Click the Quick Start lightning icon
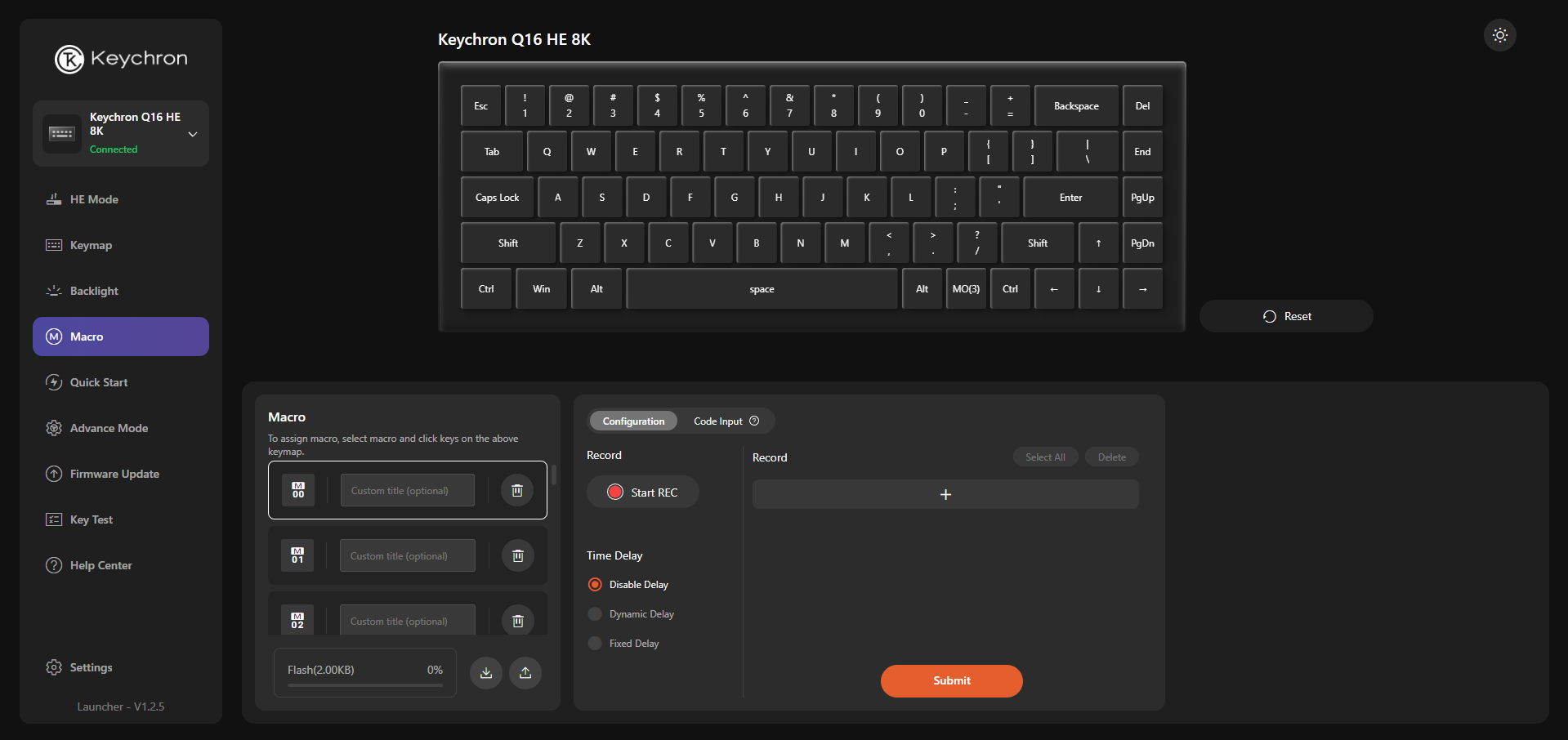 click(54, 382)
